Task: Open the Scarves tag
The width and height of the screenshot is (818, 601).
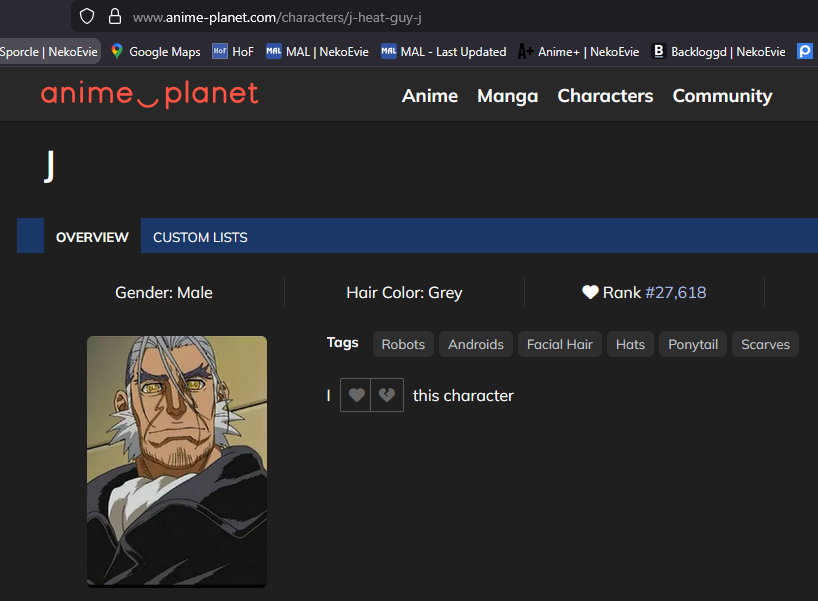Action: tap(765, 344)
